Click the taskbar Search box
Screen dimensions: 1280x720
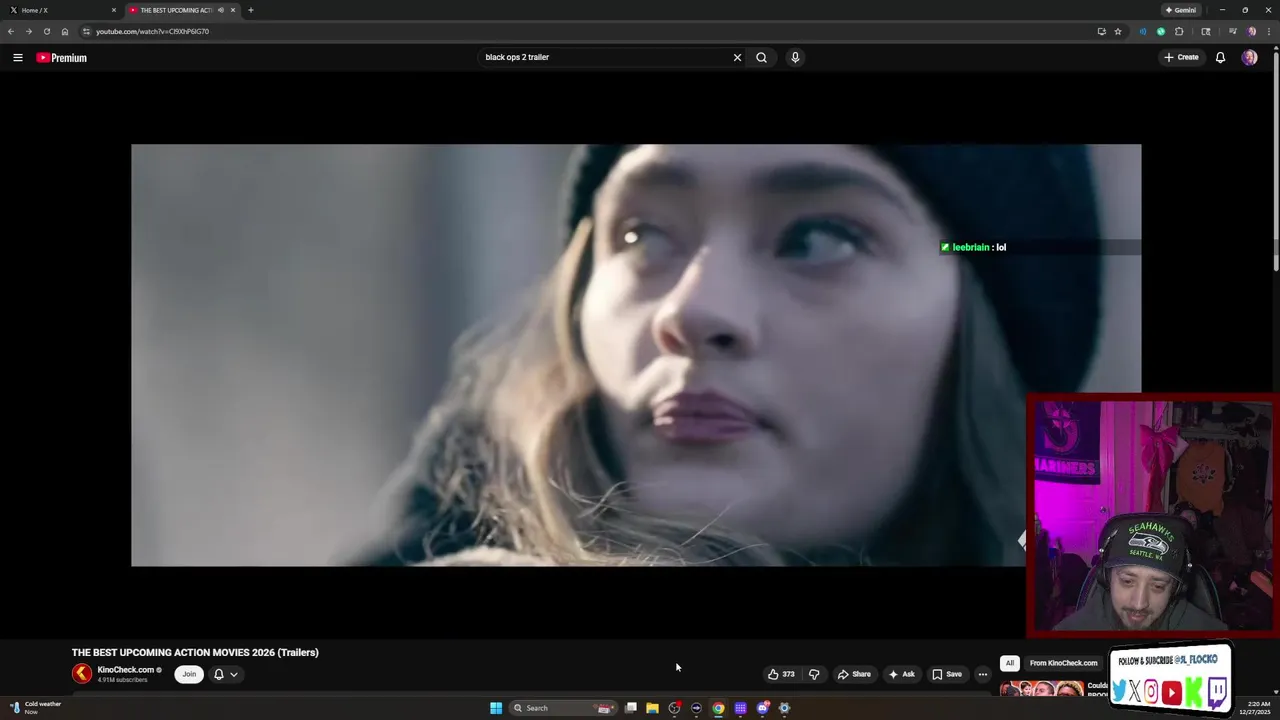tap(563, 708)
